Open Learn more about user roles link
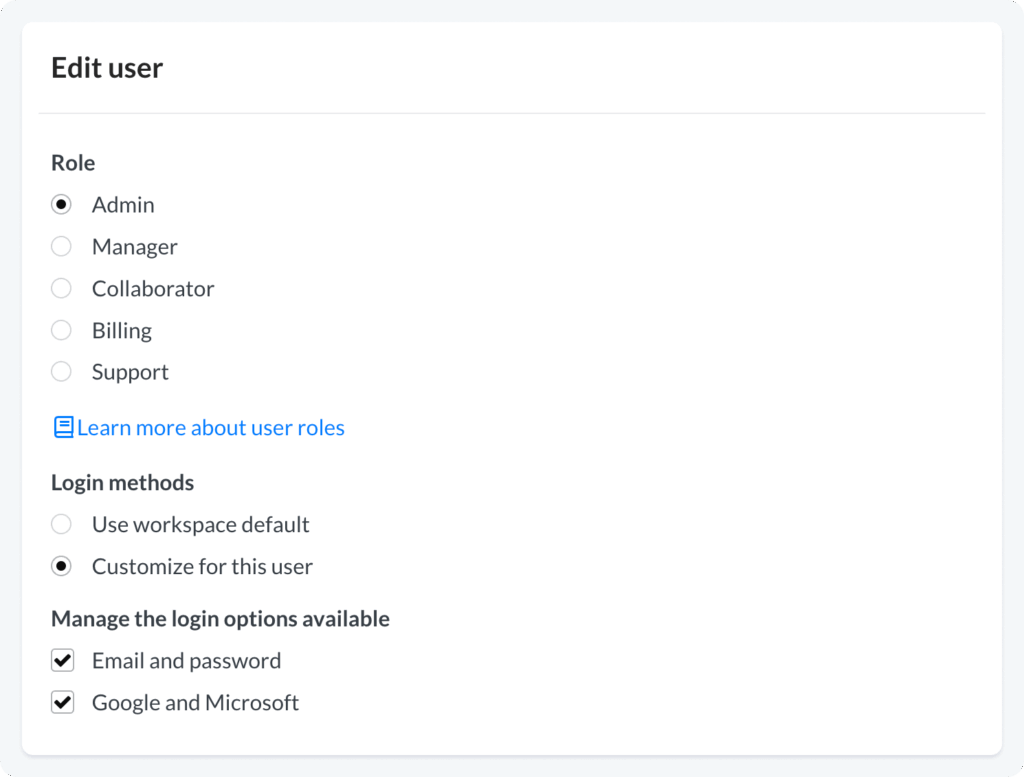Viewport: 1024px width, 777px height. [210, 428]
